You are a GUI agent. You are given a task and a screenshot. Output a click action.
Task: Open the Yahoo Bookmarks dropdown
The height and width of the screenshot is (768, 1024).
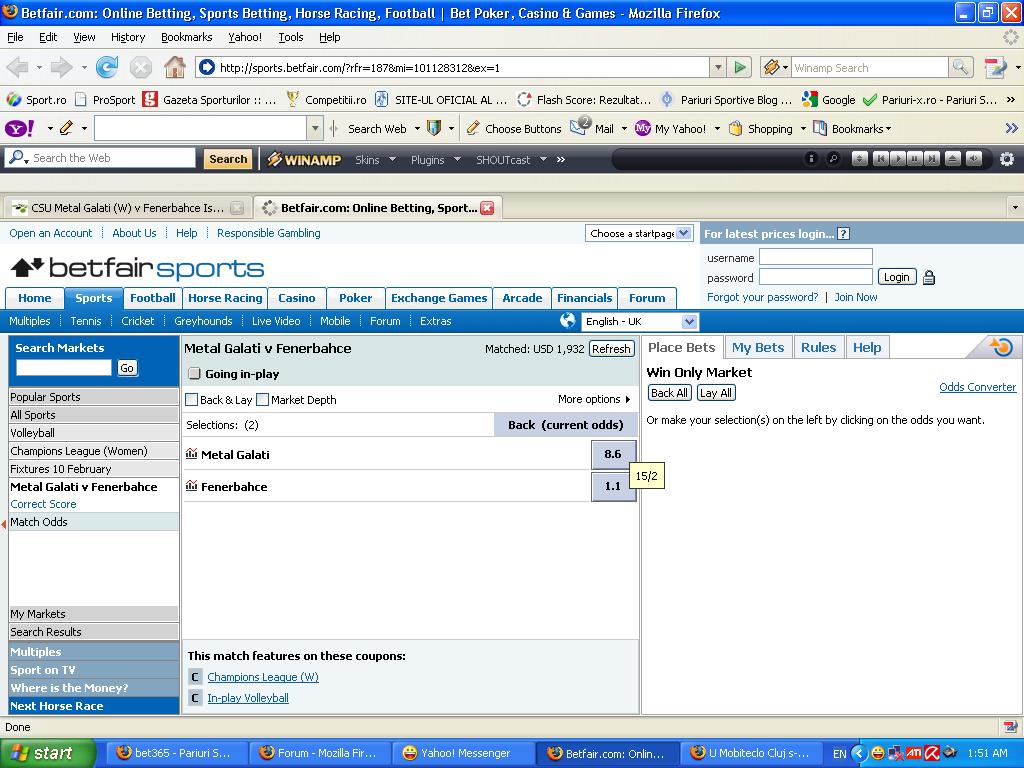[x=852, y=129]
